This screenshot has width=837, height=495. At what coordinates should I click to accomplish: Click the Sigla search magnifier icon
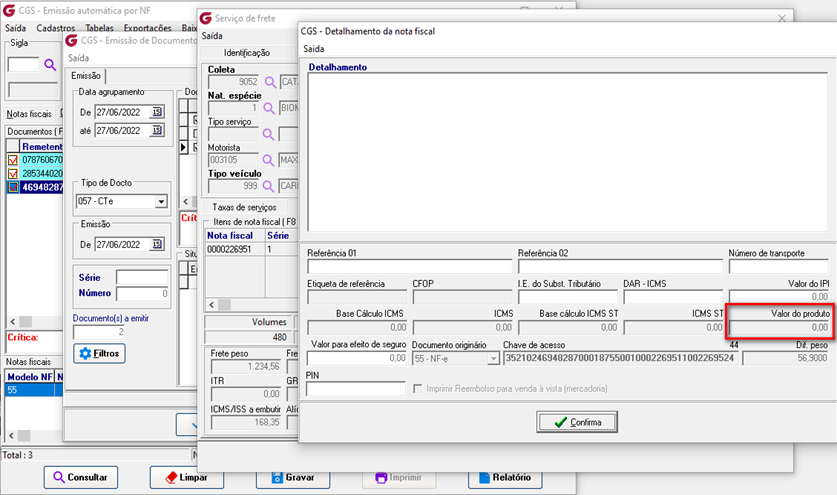pos(50,65)
